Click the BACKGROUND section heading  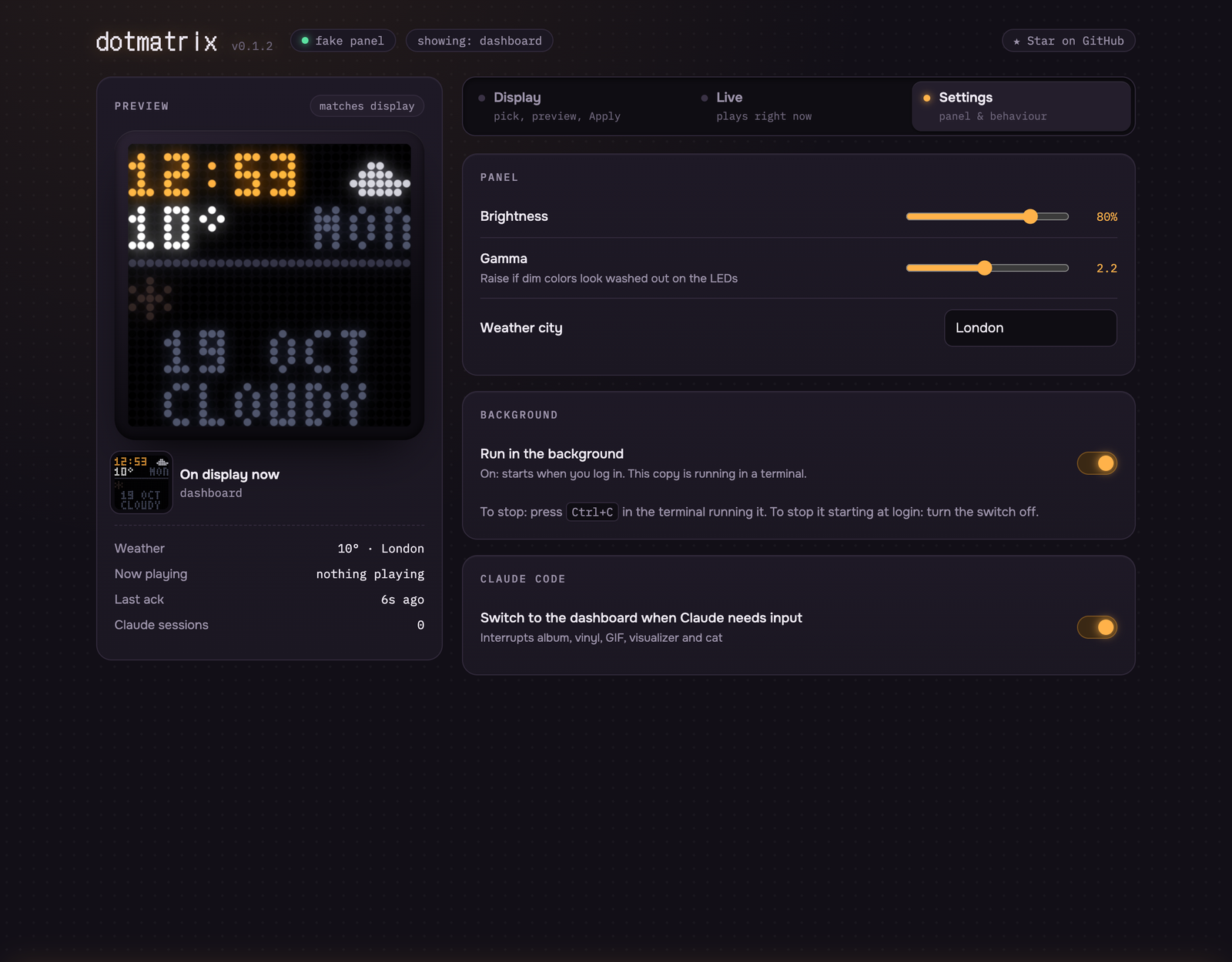click(x=519, y=415)
